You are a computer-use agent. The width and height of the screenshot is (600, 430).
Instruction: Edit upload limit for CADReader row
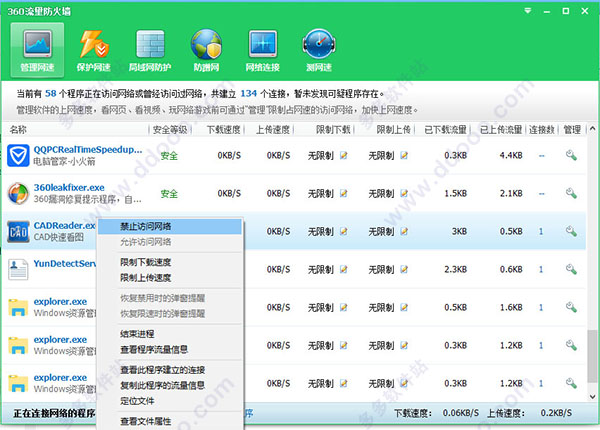pyautogui.click(x=404, y=231)
